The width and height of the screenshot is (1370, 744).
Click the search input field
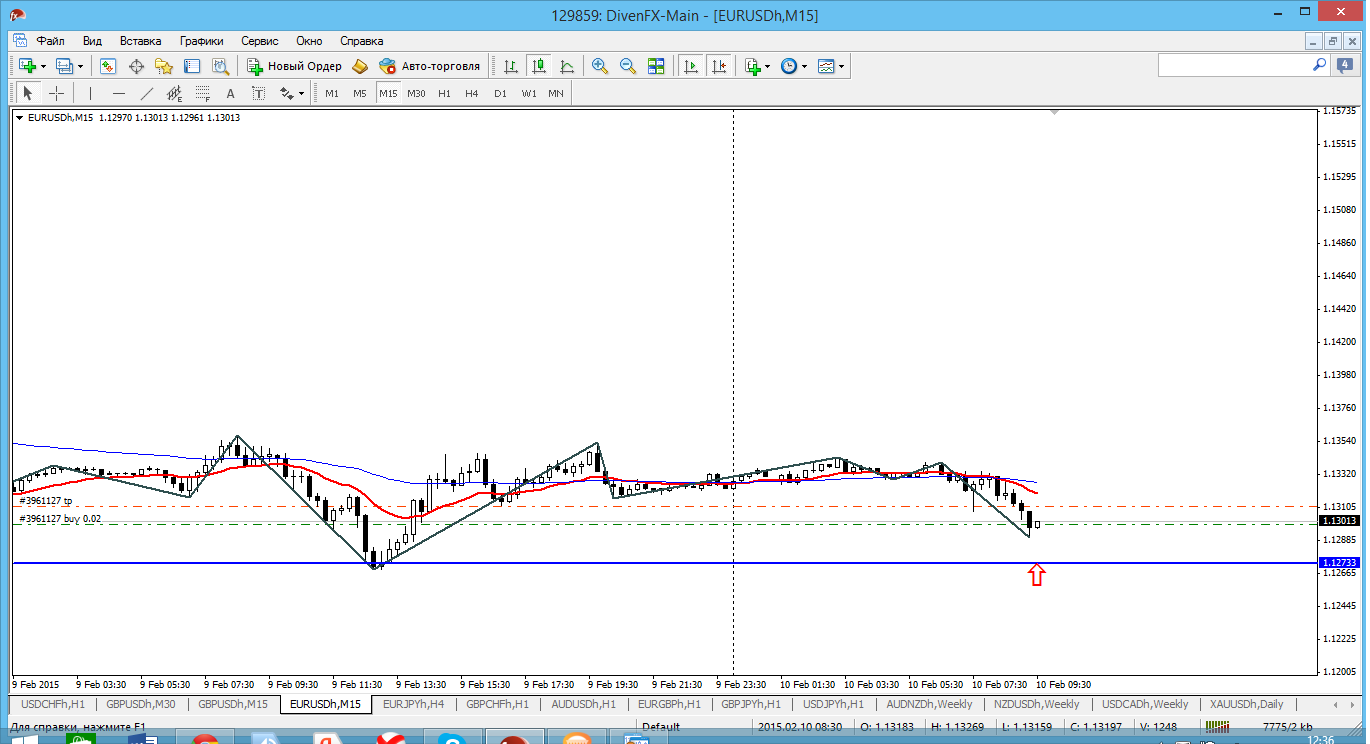click(1234, 65)
